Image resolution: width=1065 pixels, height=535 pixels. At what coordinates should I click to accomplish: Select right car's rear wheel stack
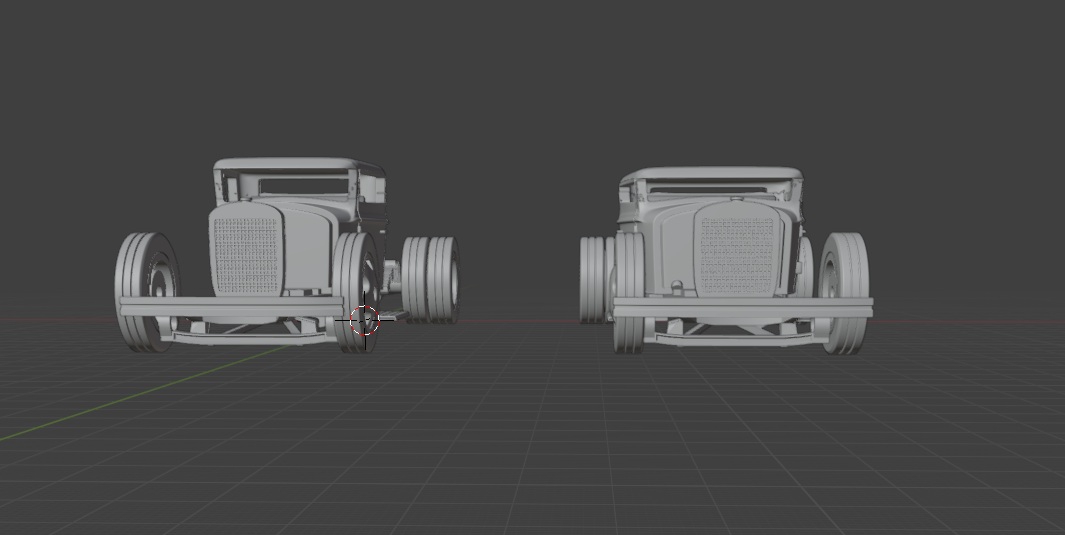click(594, 278)
